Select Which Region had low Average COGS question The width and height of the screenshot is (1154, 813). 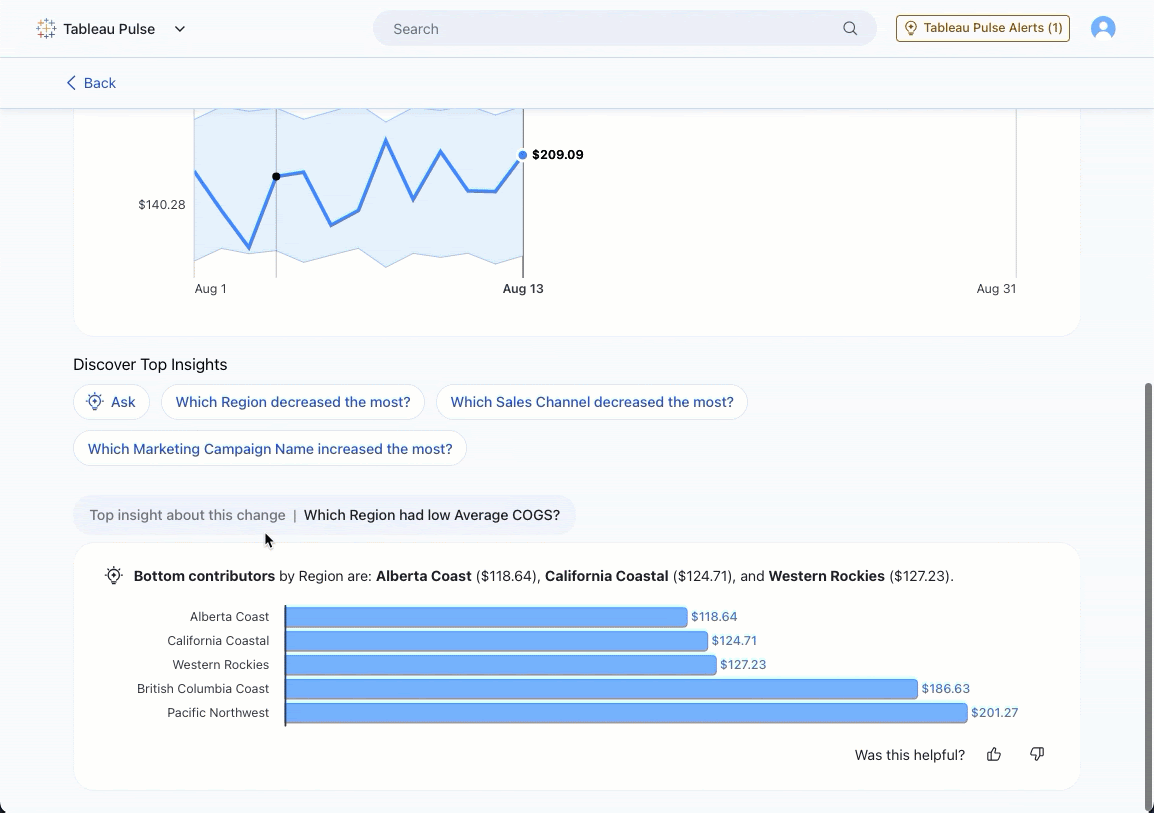432,514
